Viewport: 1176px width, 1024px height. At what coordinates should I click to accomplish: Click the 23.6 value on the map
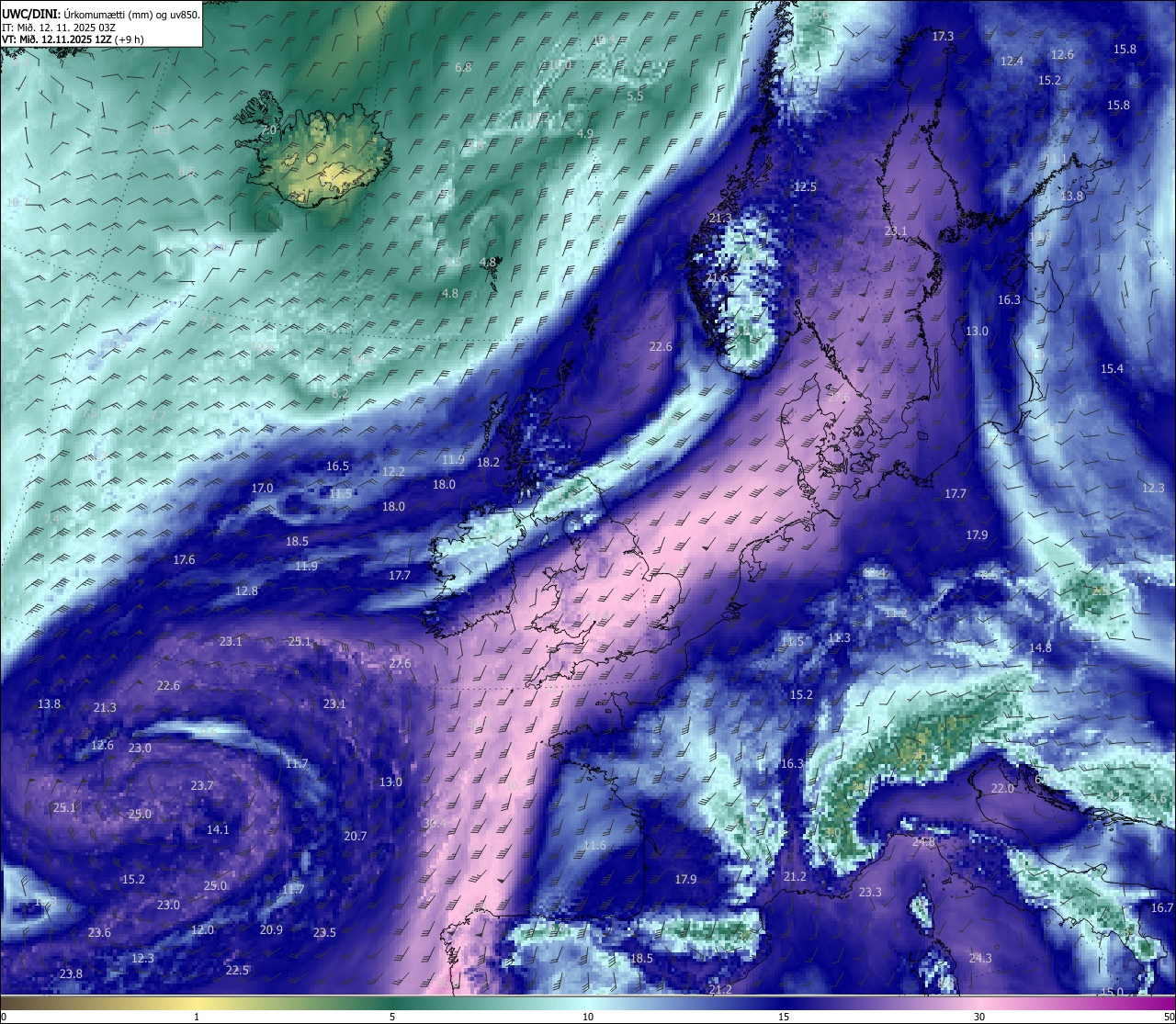(99, 932)
